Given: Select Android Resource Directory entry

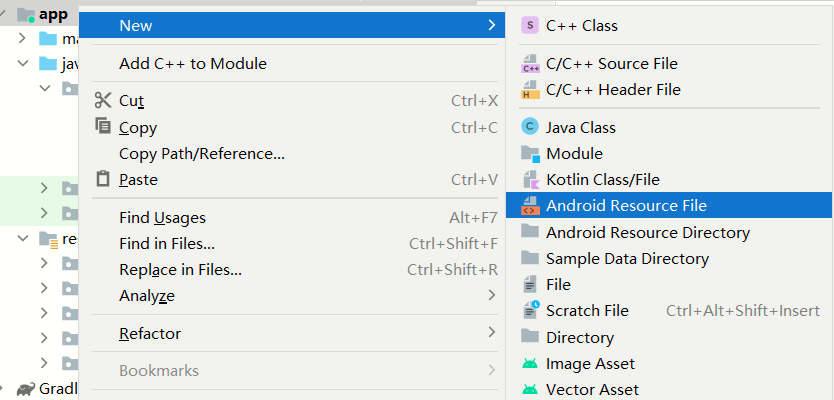Looking at the screenshot, I should click(647, 233).
